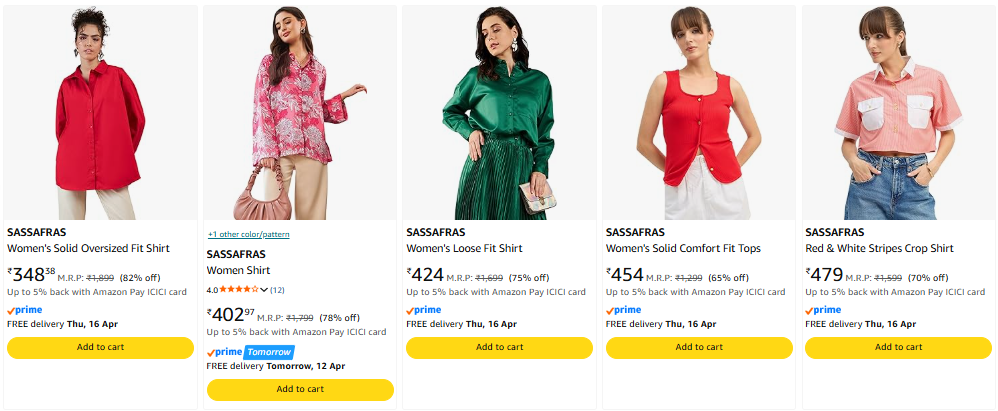The width and height of the screenshot is (998, 411).
Task: Open the "+1 other color/pattern" link
Action: click(249, 234)
